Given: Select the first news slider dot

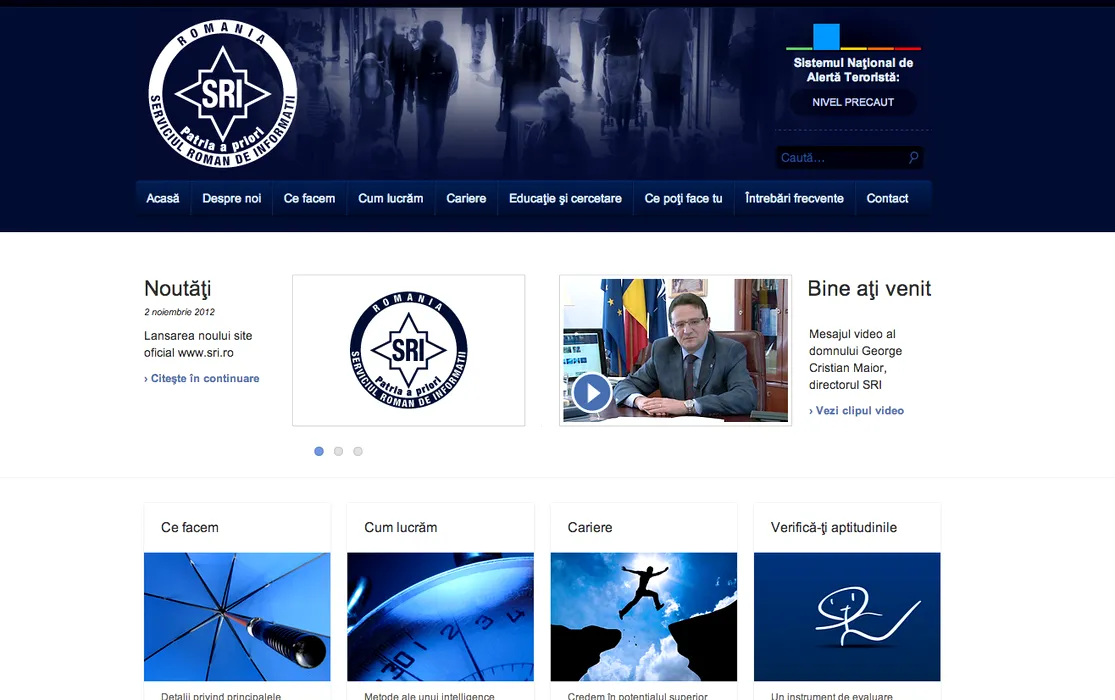Looking at the screenshot, I should [319, 451].
